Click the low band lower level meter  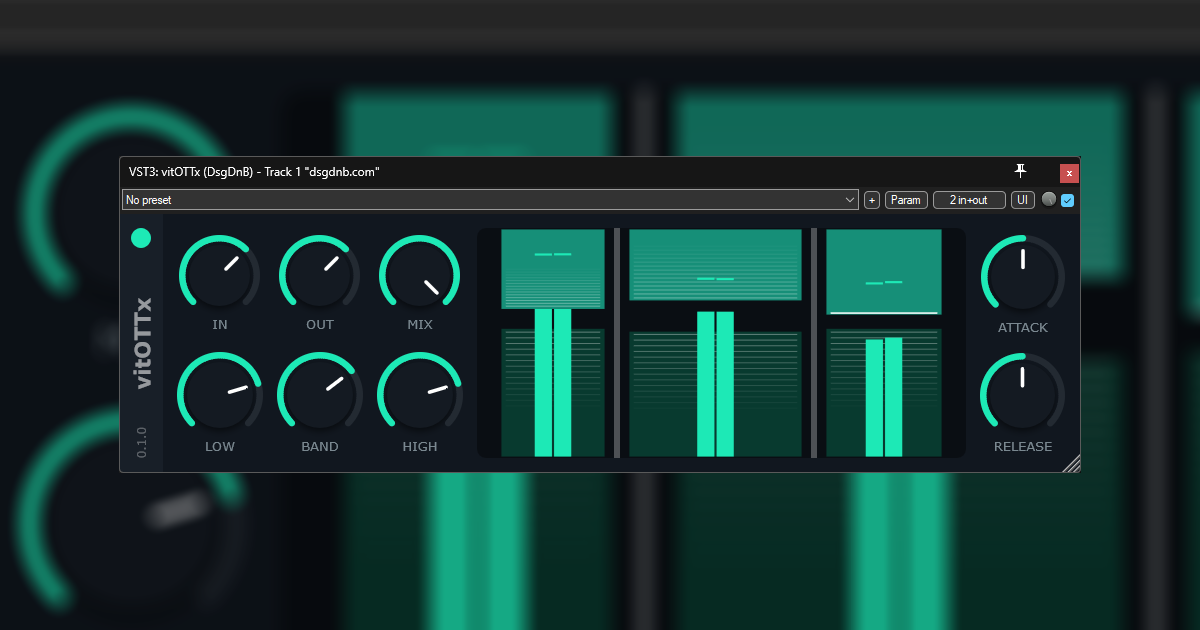(x=553, y=393)
